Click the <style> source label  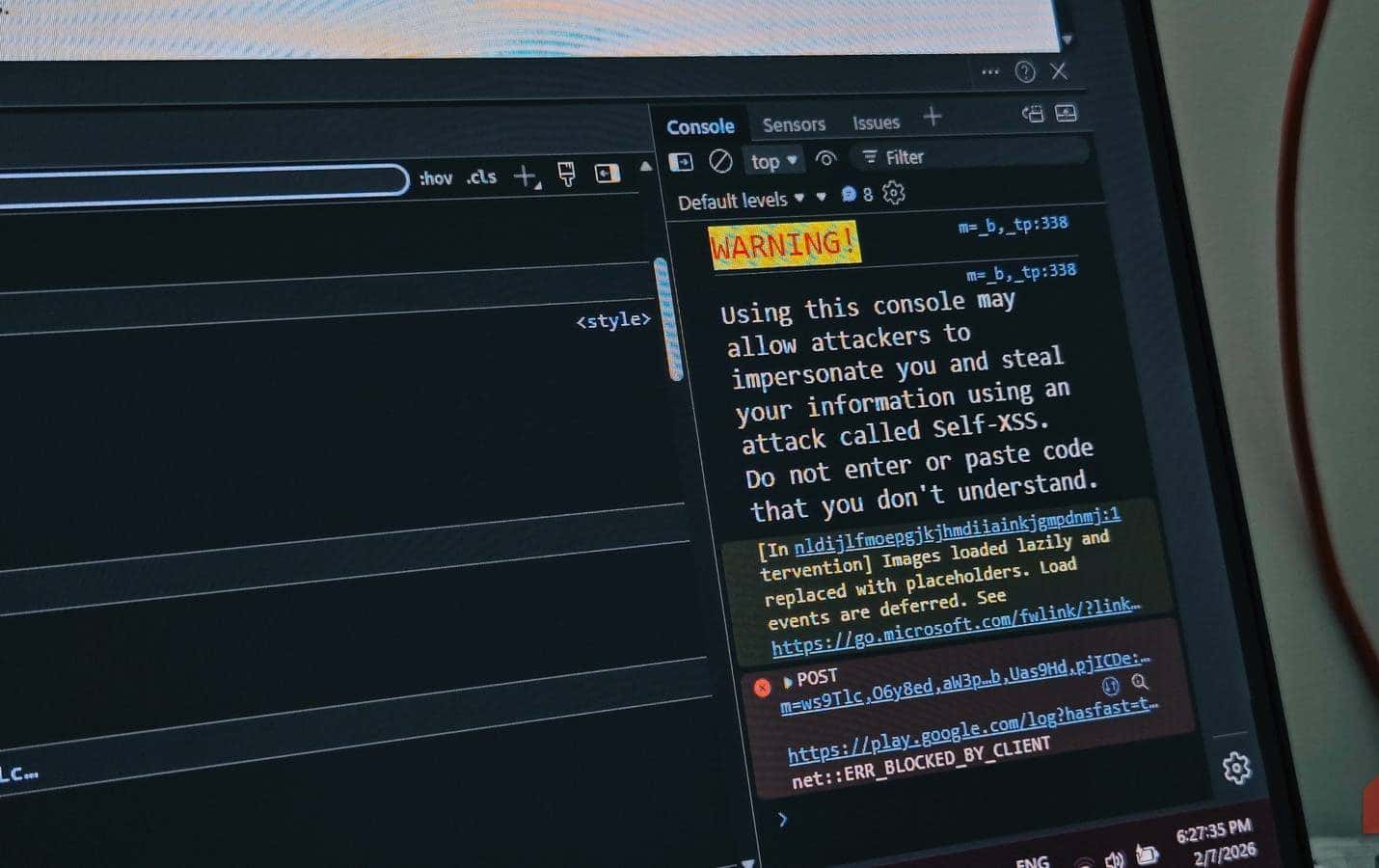coord(613,320)
